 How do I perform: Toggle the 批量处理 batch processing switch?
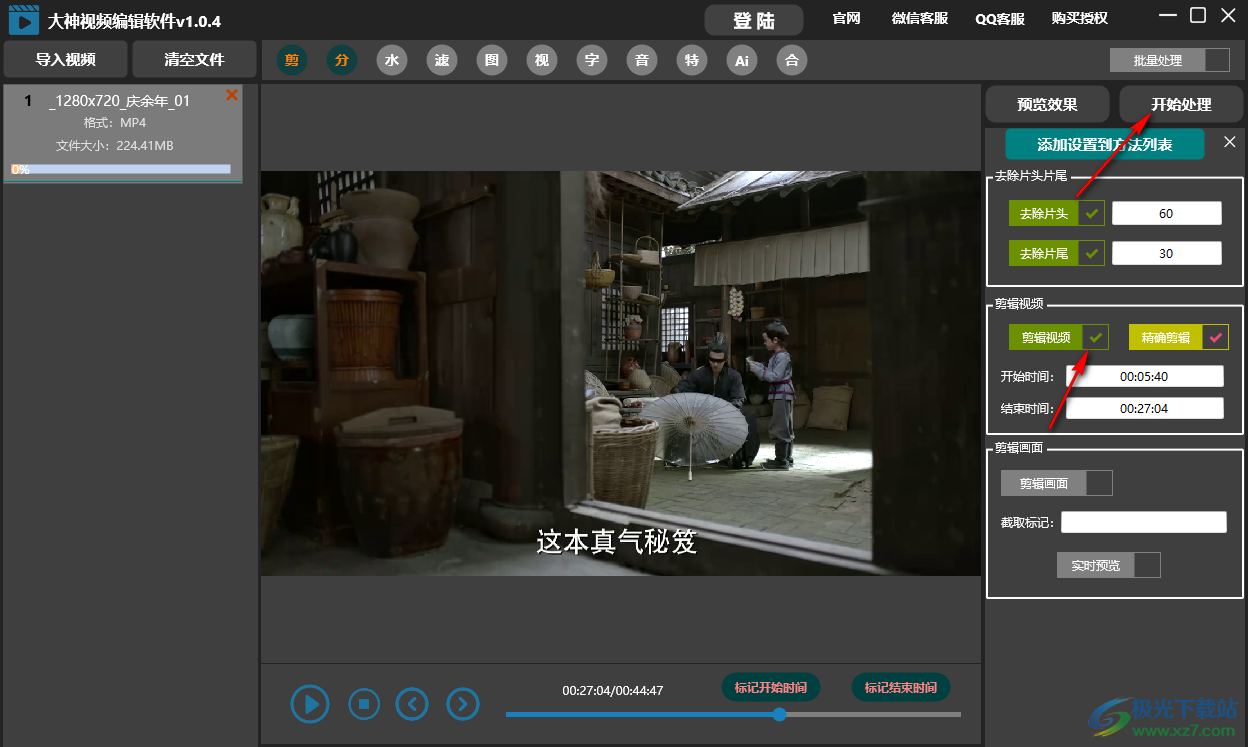click(x=1170, y=60)
